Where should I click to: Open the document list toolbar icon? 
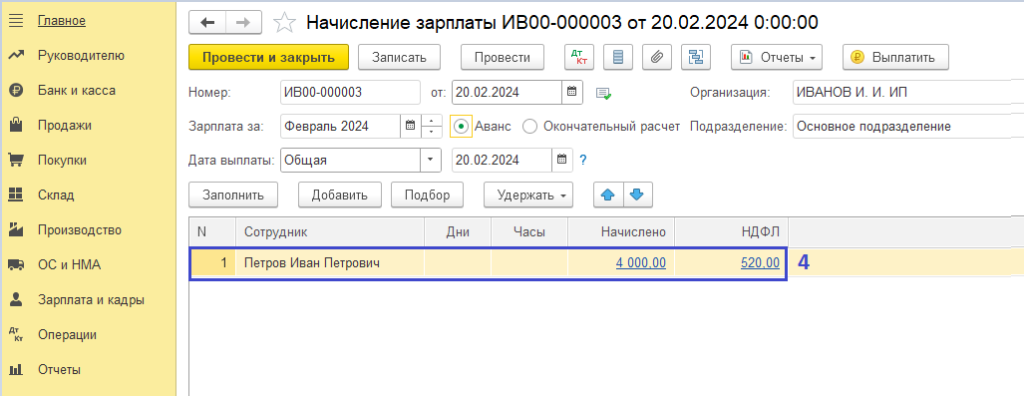pos(617,58)
